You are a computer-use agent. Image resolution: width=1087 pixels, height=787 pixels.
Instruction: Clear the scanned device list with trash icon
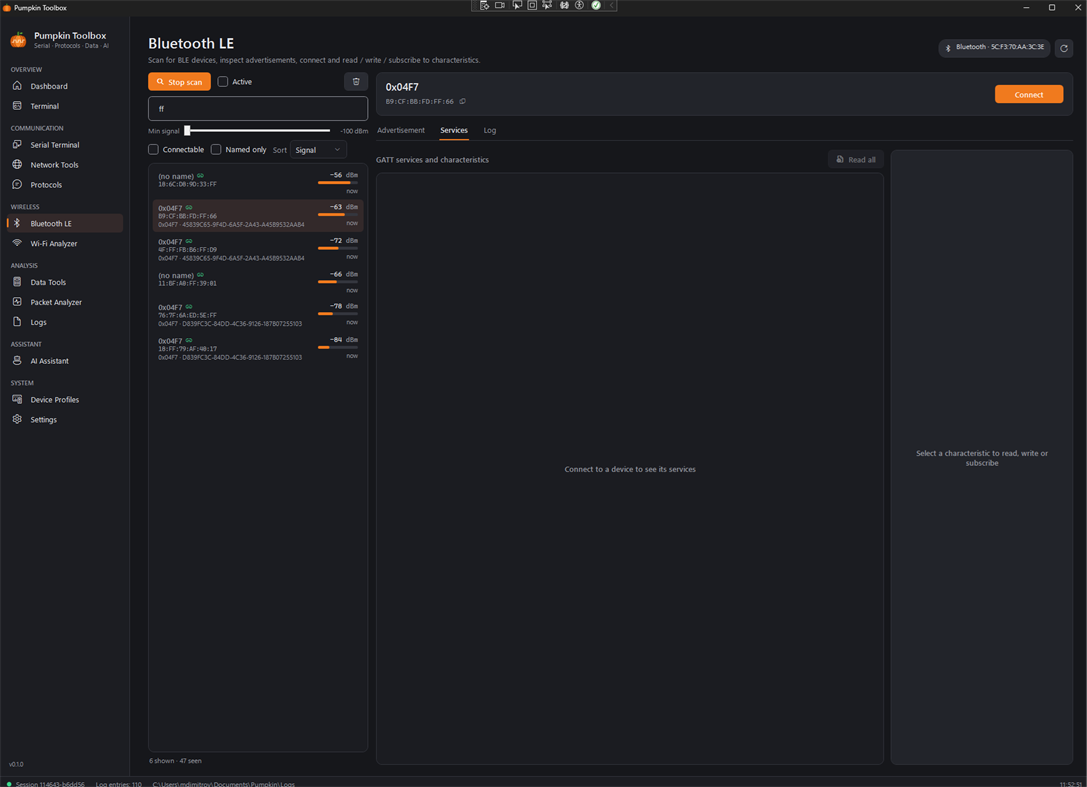click(356, 82)
